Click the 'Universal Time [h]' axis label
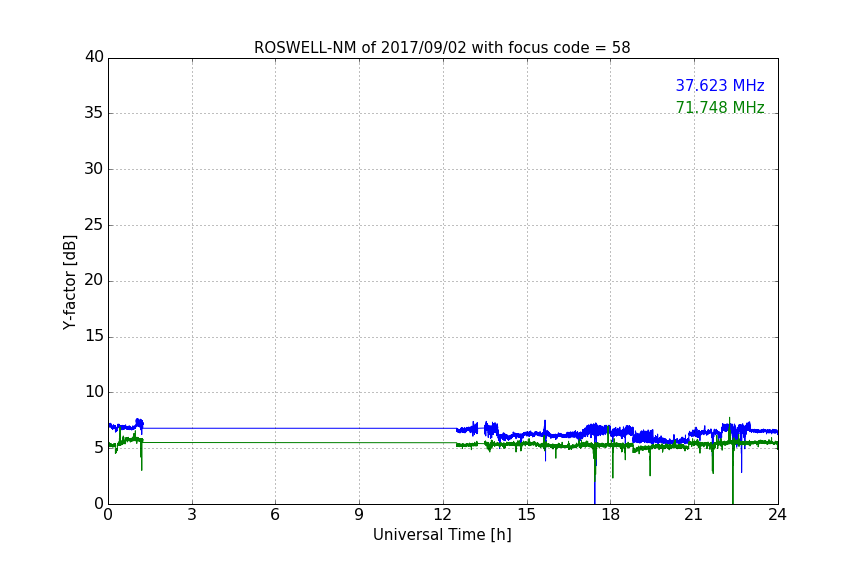The image size is (864, 576). coord(442,535)
